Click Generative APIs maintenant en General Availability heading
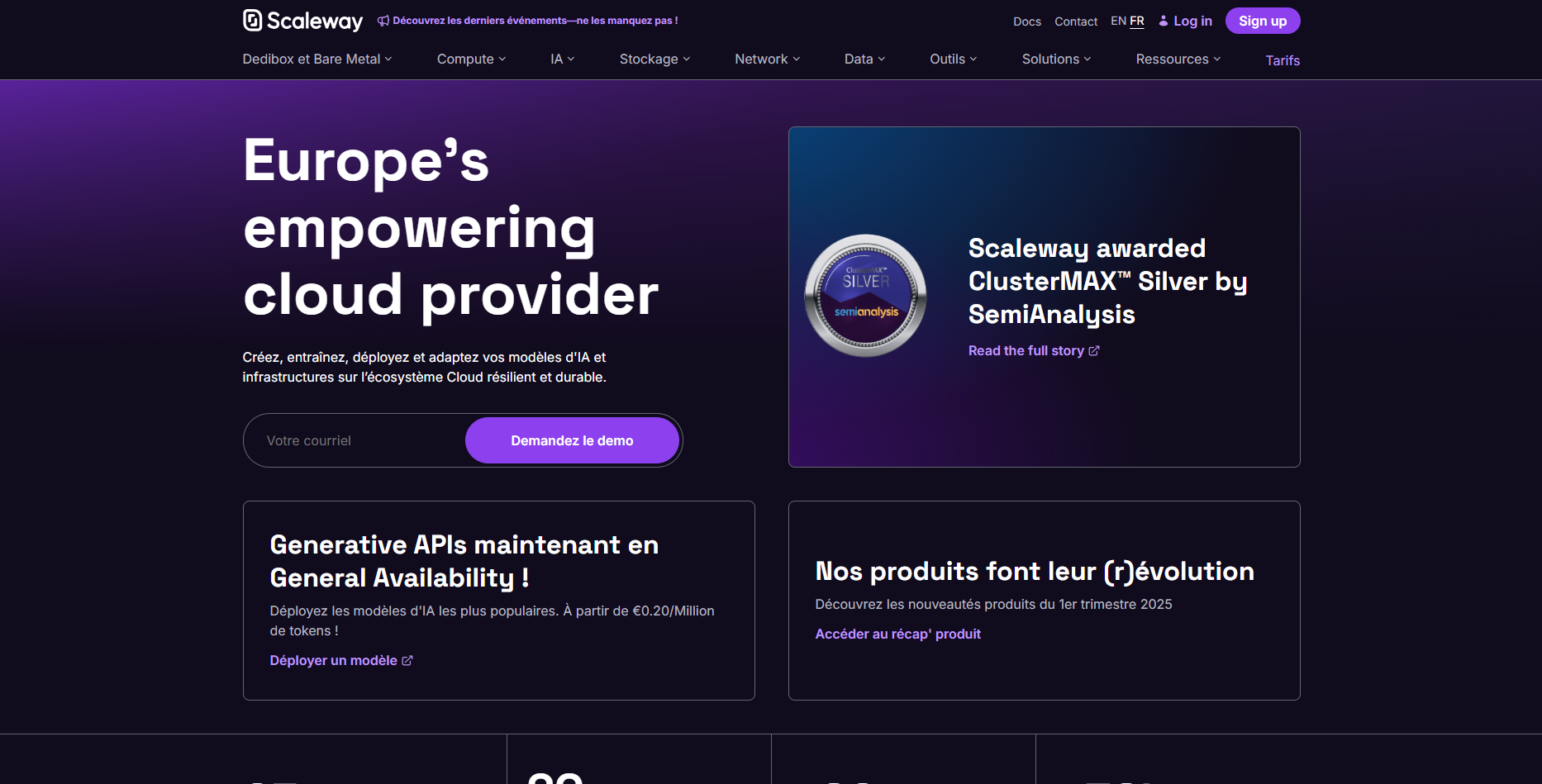Image resolution: width=1542 pixels, height=784 pixels. (464, 561)
